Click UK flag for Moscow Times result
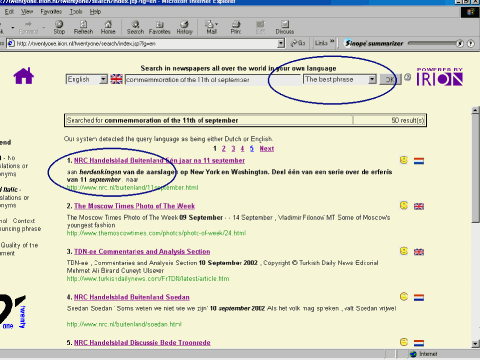The image size is (480, 360). 419,206
